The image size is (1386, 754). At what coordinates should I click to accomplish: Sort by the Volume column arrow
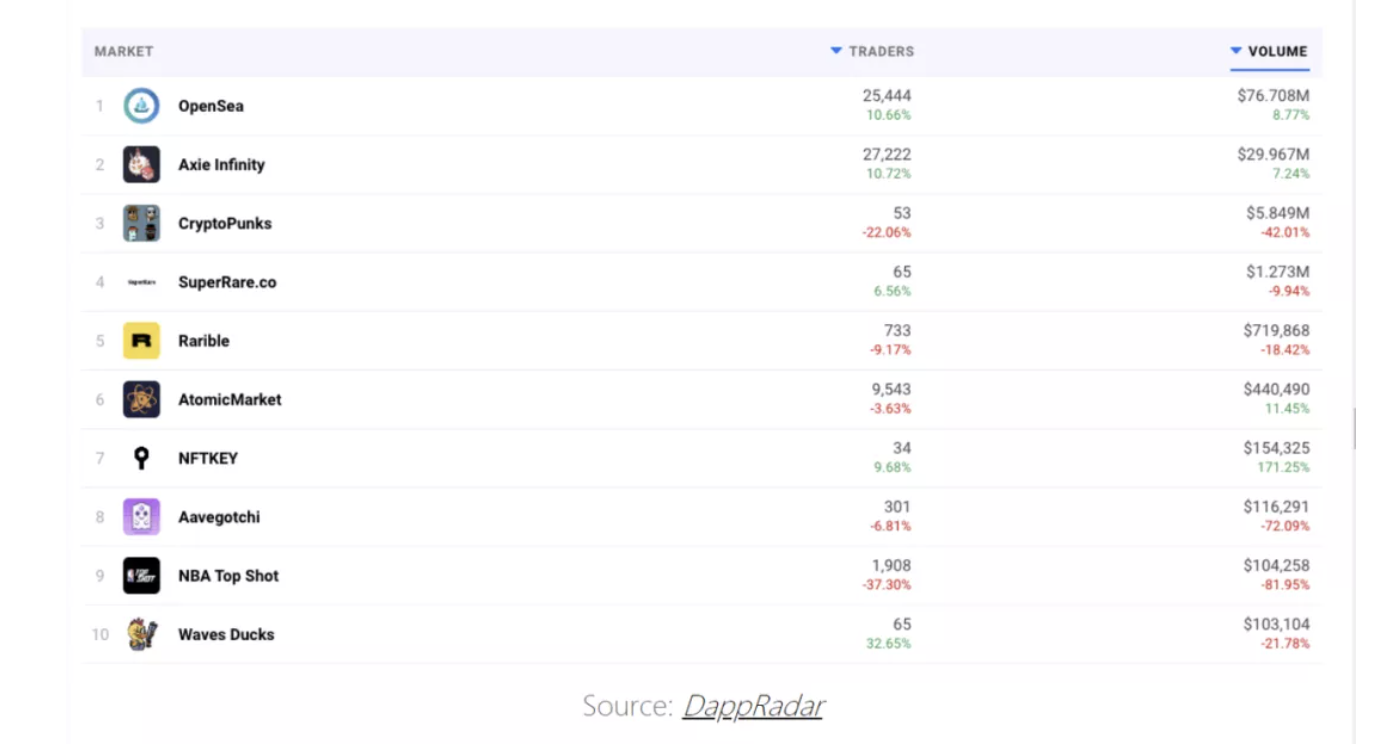click(x=1236, y=51)
